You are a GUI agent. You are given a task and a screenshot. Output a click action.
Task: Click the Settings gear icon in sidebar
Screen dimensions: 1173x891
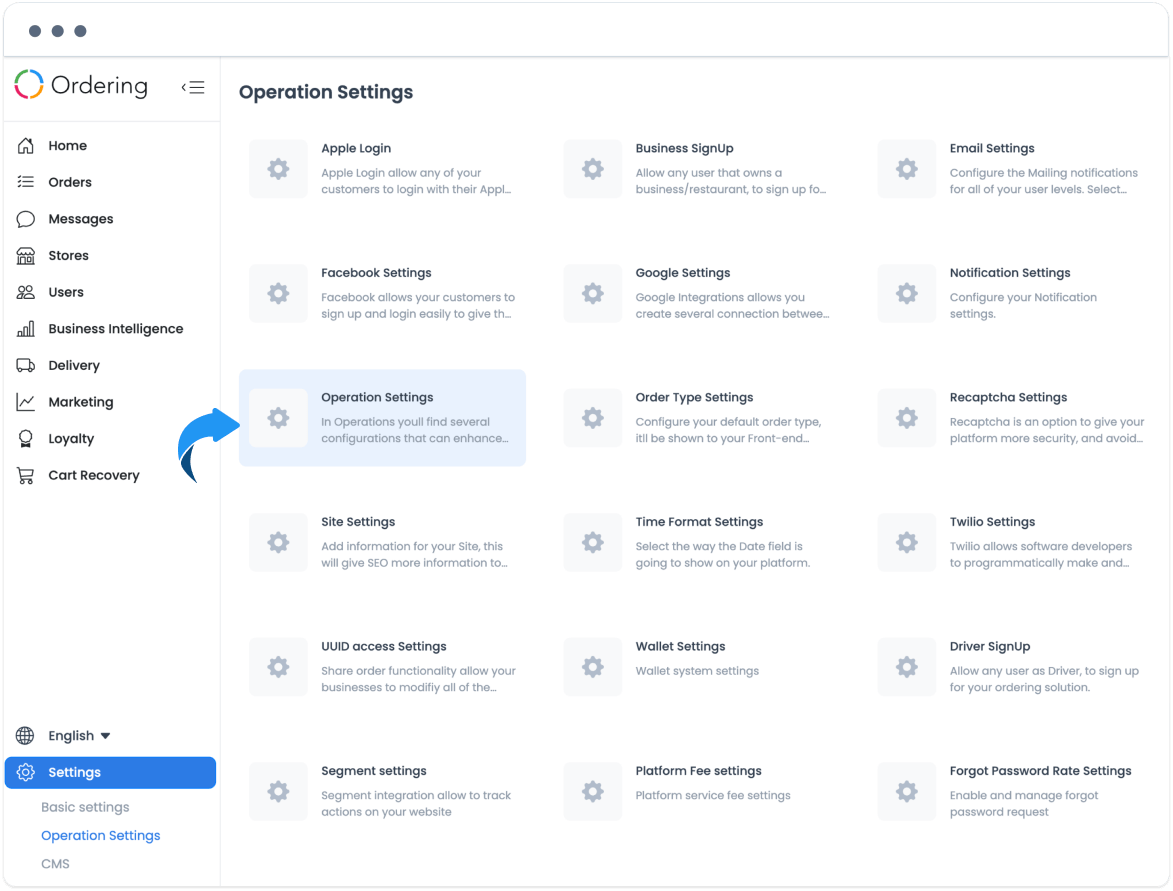coord(25,772)
